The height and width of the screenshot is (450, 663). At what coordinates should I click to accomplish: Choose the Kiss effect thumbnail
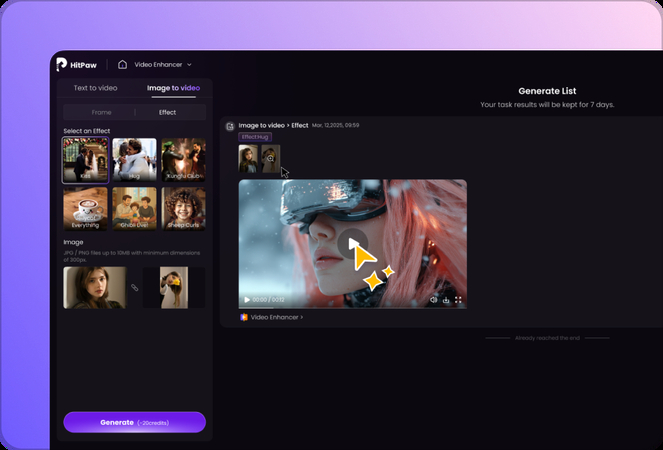pos(85,160)
